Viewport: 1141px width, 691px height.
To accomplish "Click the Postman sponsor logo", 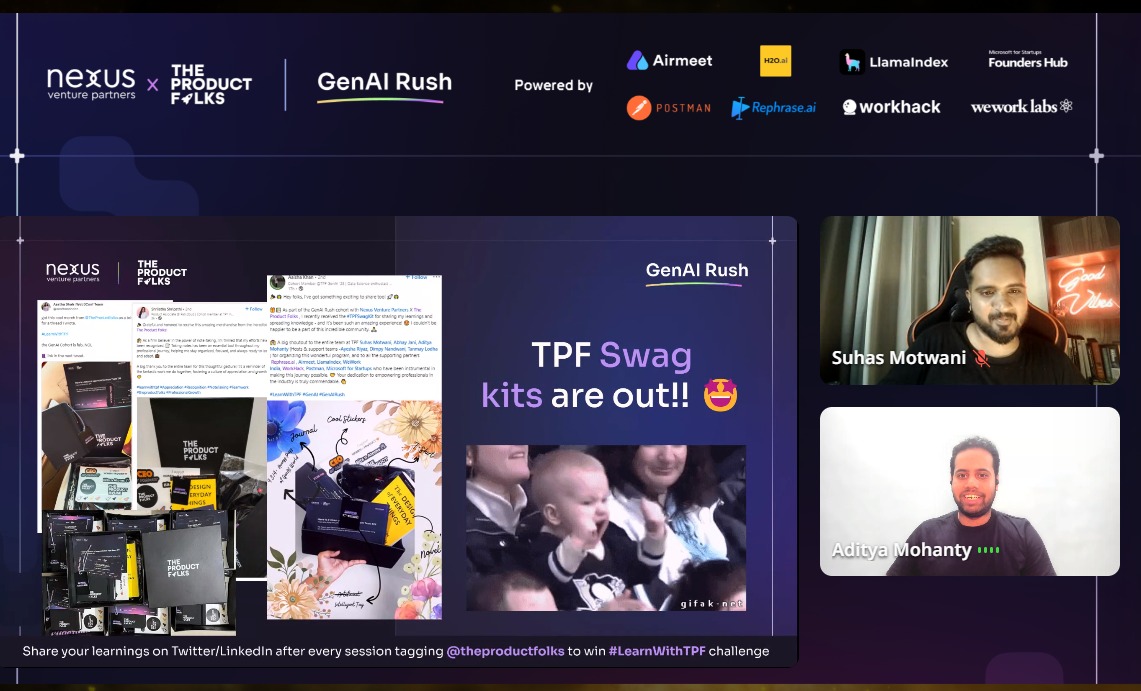I will (x=669, y=108).
